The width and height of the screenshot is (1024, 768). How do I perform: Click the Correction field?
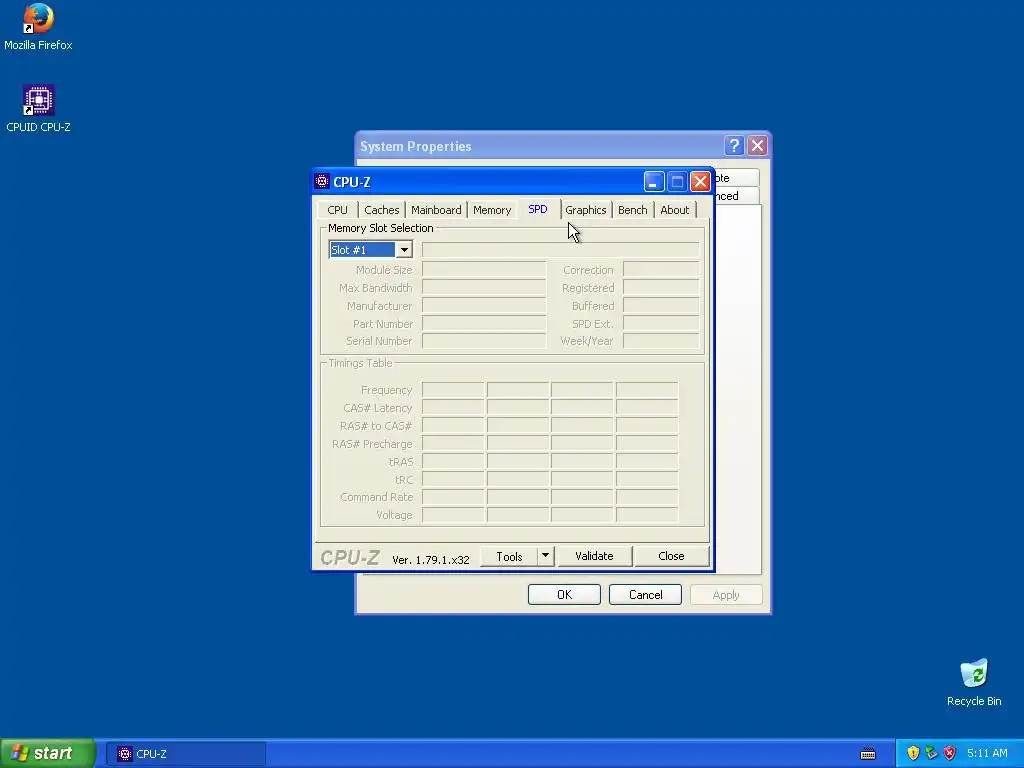click(x=661, y=269)
